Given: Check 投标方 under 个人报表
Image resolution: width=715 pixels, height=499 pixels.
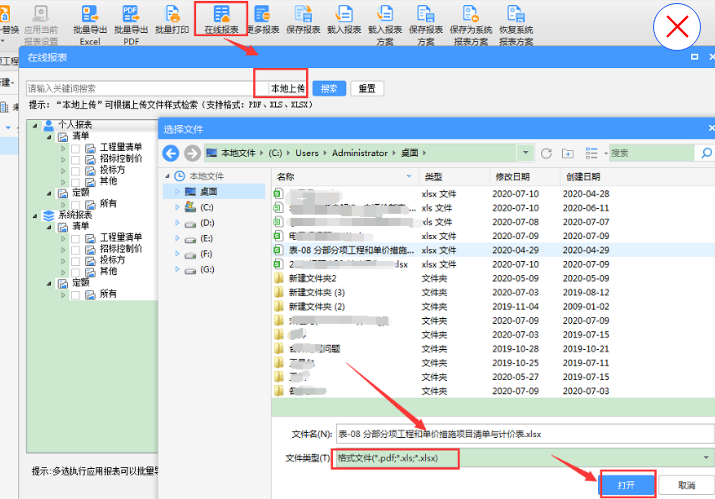Looking at the screenshot, I should pyautogui.click(x=76, y=171).
